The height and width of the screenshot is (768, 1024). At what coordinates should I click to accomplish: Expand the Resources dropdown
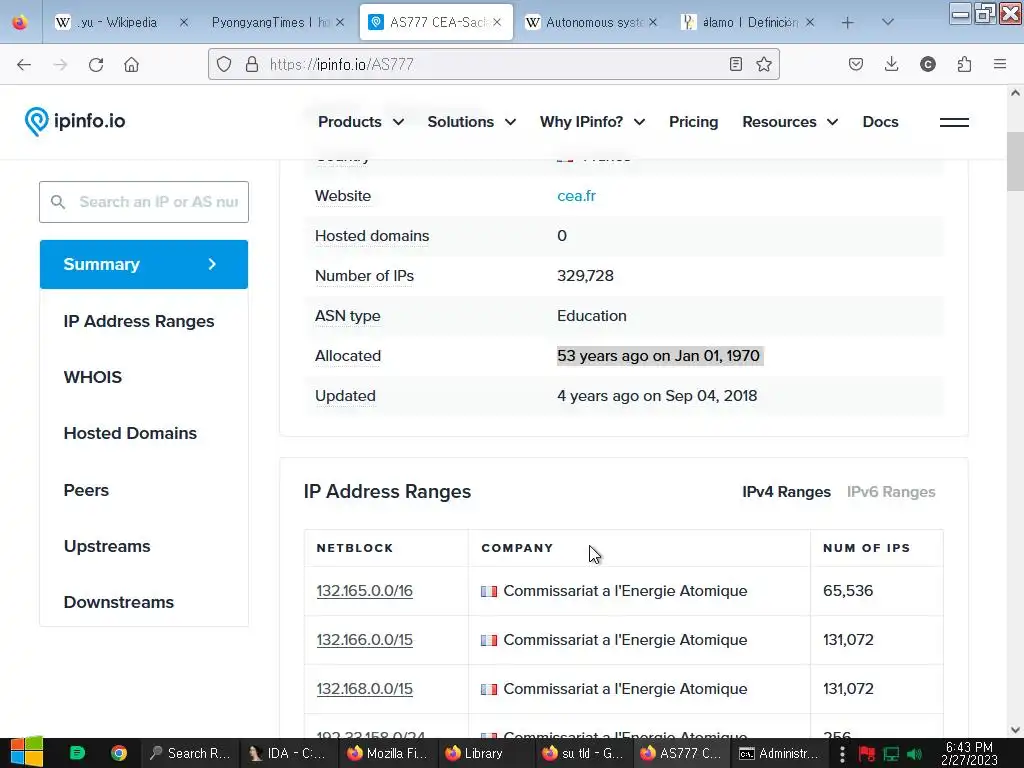point(790,122)
